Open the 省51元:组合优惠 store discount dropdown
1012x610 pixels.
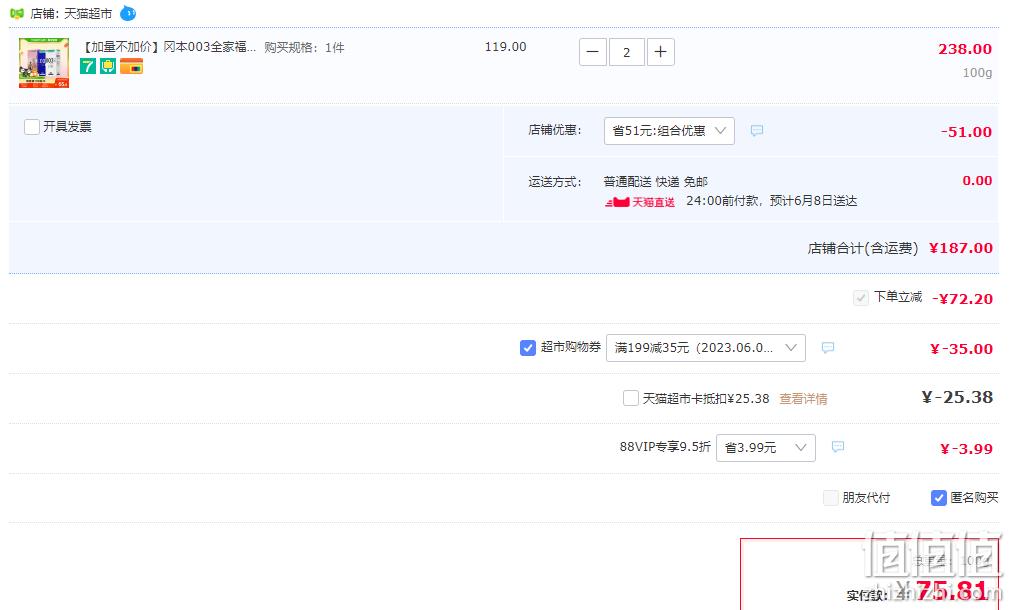(669, 131)
